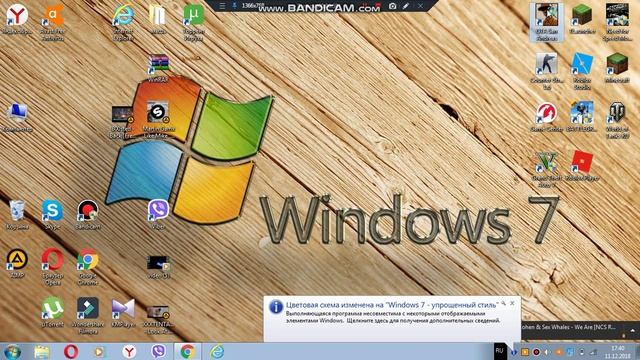This screenshot has height=360, width=640.
Task: Open the AIMP desktop shortcut
Action: pyautogui.click(x=17, y=263)
